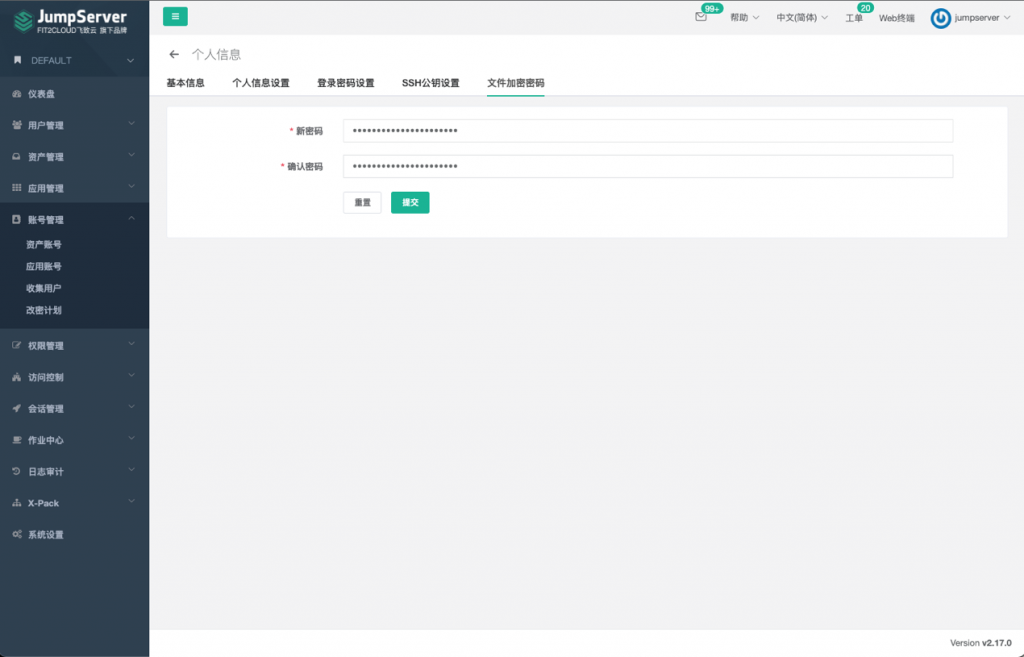Click the 应用管理 grid icon
Image resolution: width=1024 pixels, height=657 pixels.
click(16, 188)
